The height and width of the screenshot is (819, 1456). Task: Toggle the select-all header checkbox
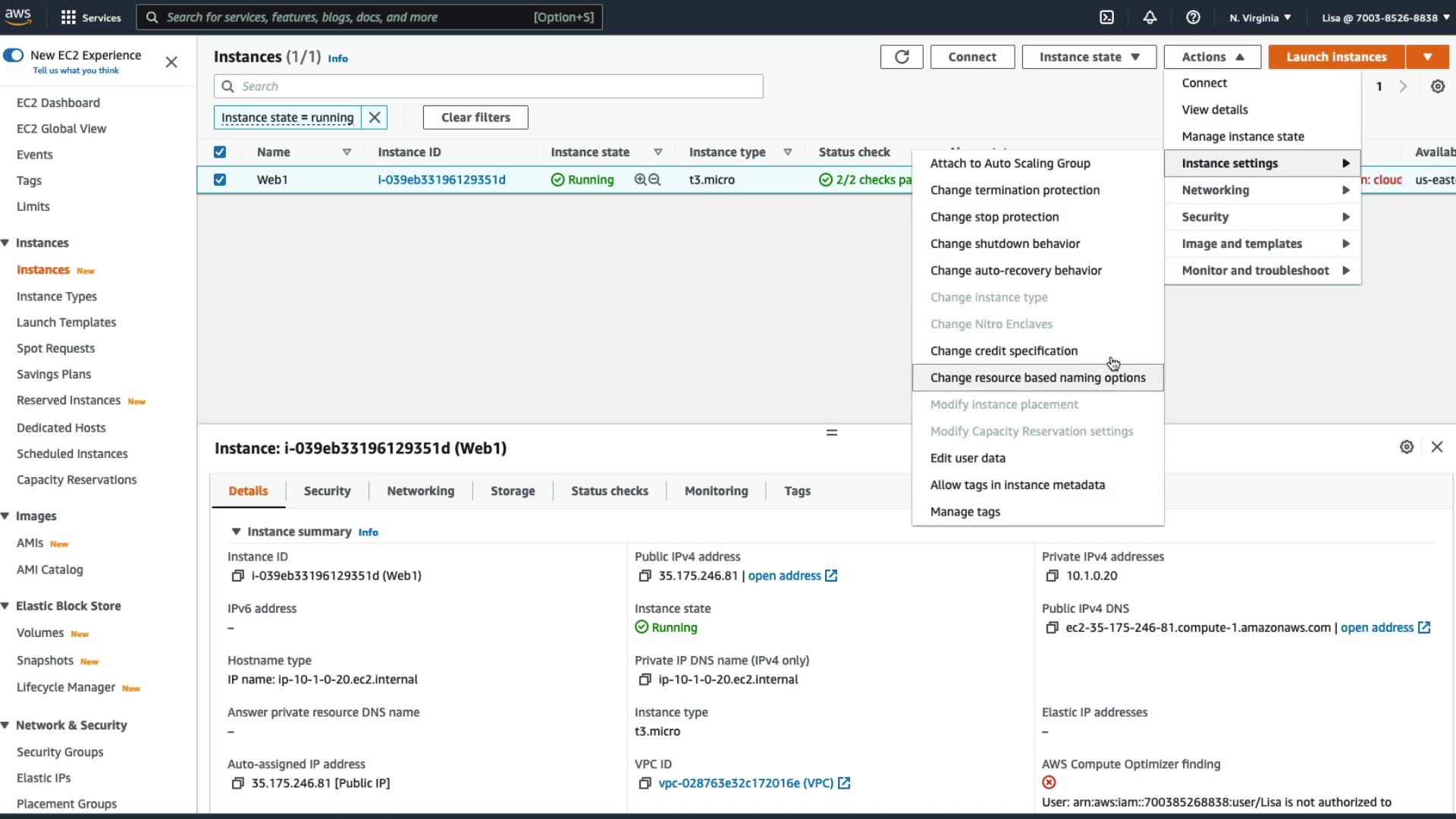point(220,152)
